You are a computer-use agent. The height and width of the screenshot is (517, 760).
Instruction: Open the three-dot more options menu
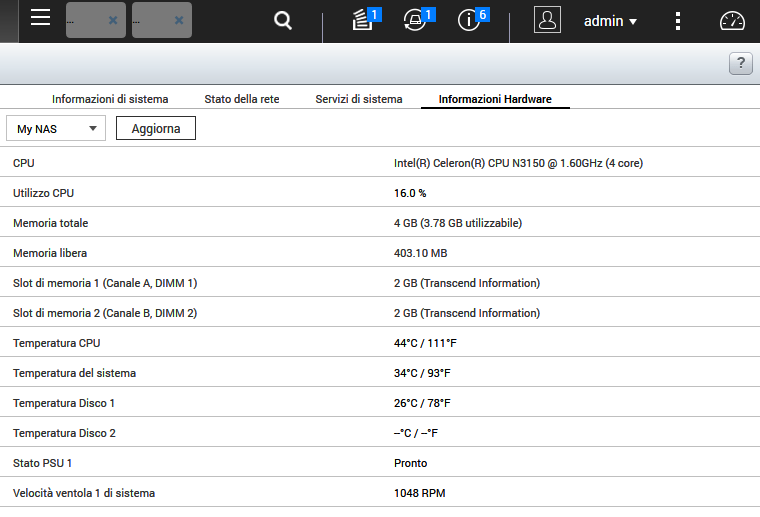coord(678,21)
